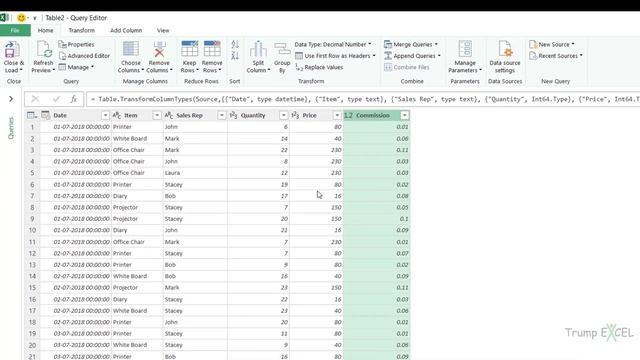Click the Remove Rows icon

(212, 49)
